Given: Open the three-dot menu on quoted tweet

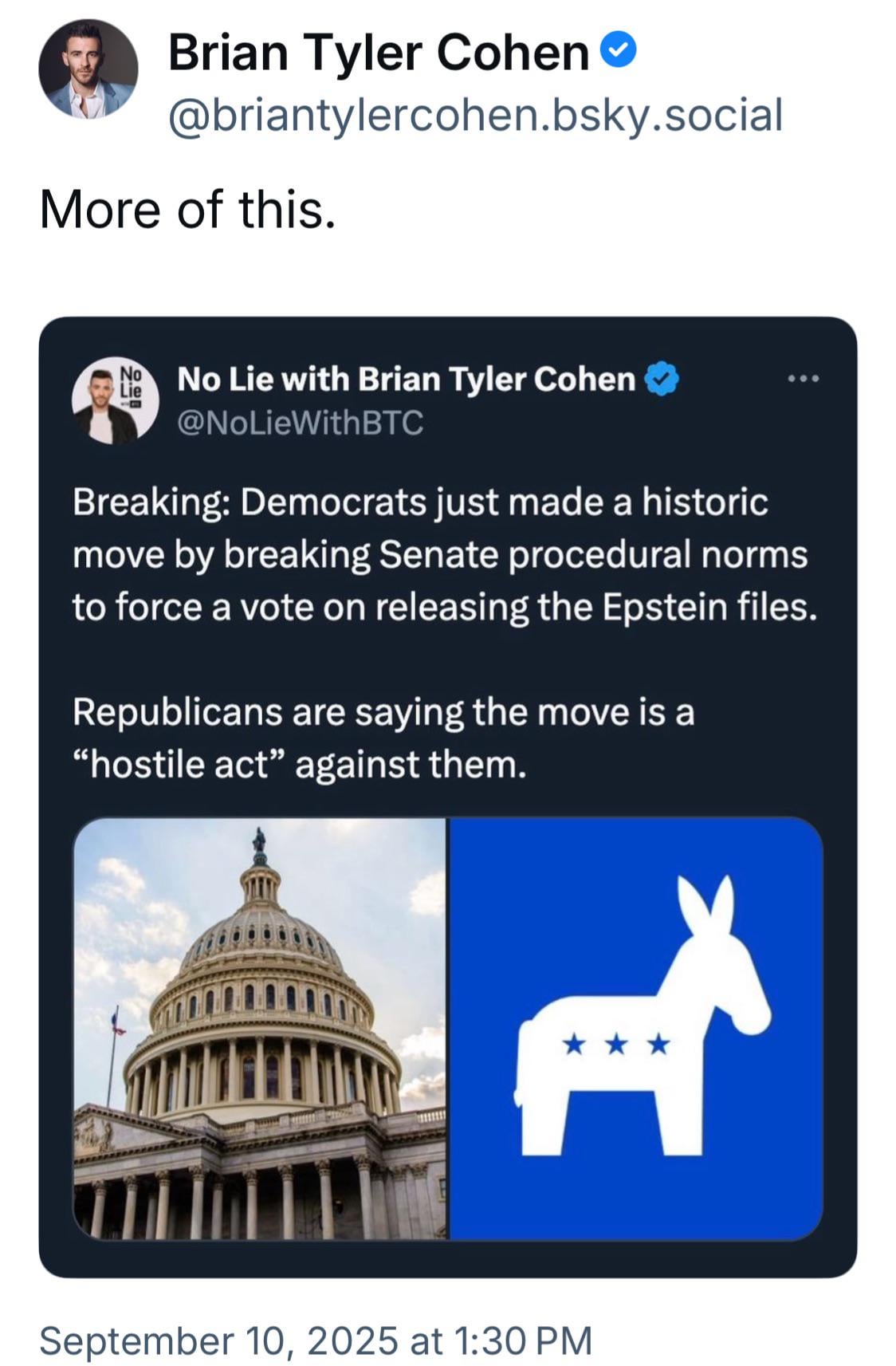Looking at the screenshot, I should pyautogui.click(x=803, y=379).
